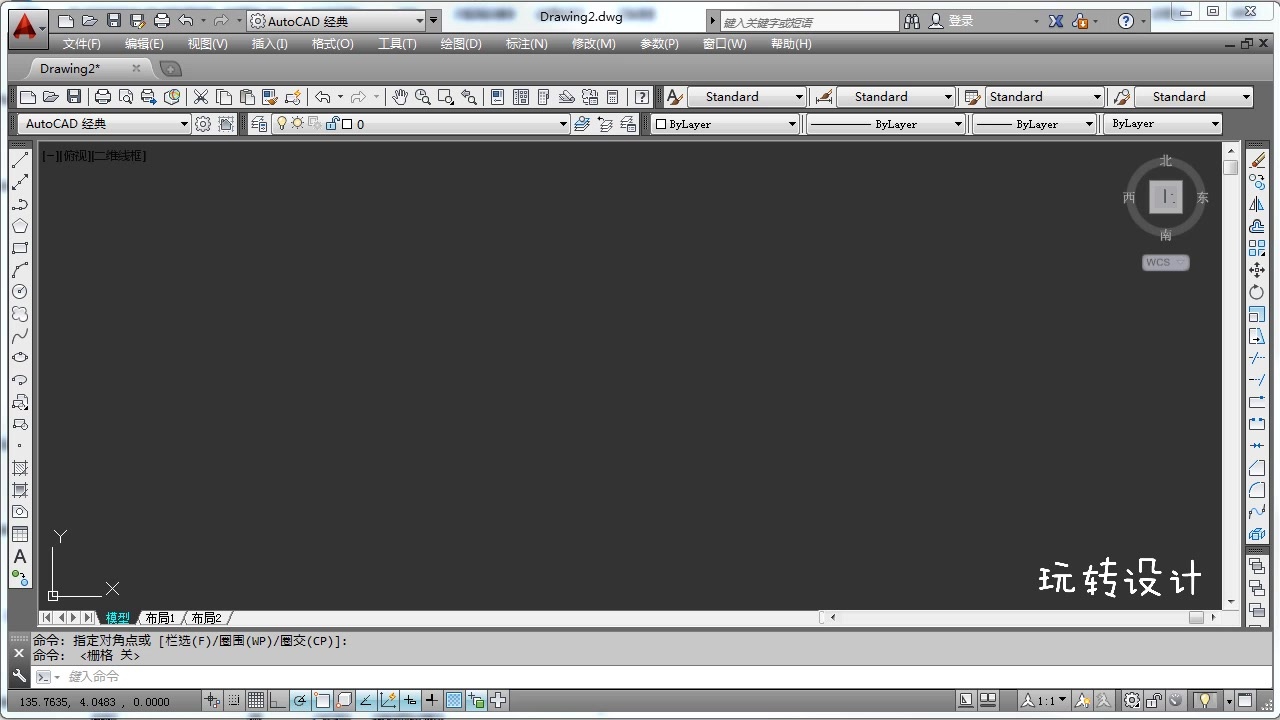Click the new drawing tab plus button
Image resolution: width=1280 pixels, height=720 pixels.
coord(171,69)
